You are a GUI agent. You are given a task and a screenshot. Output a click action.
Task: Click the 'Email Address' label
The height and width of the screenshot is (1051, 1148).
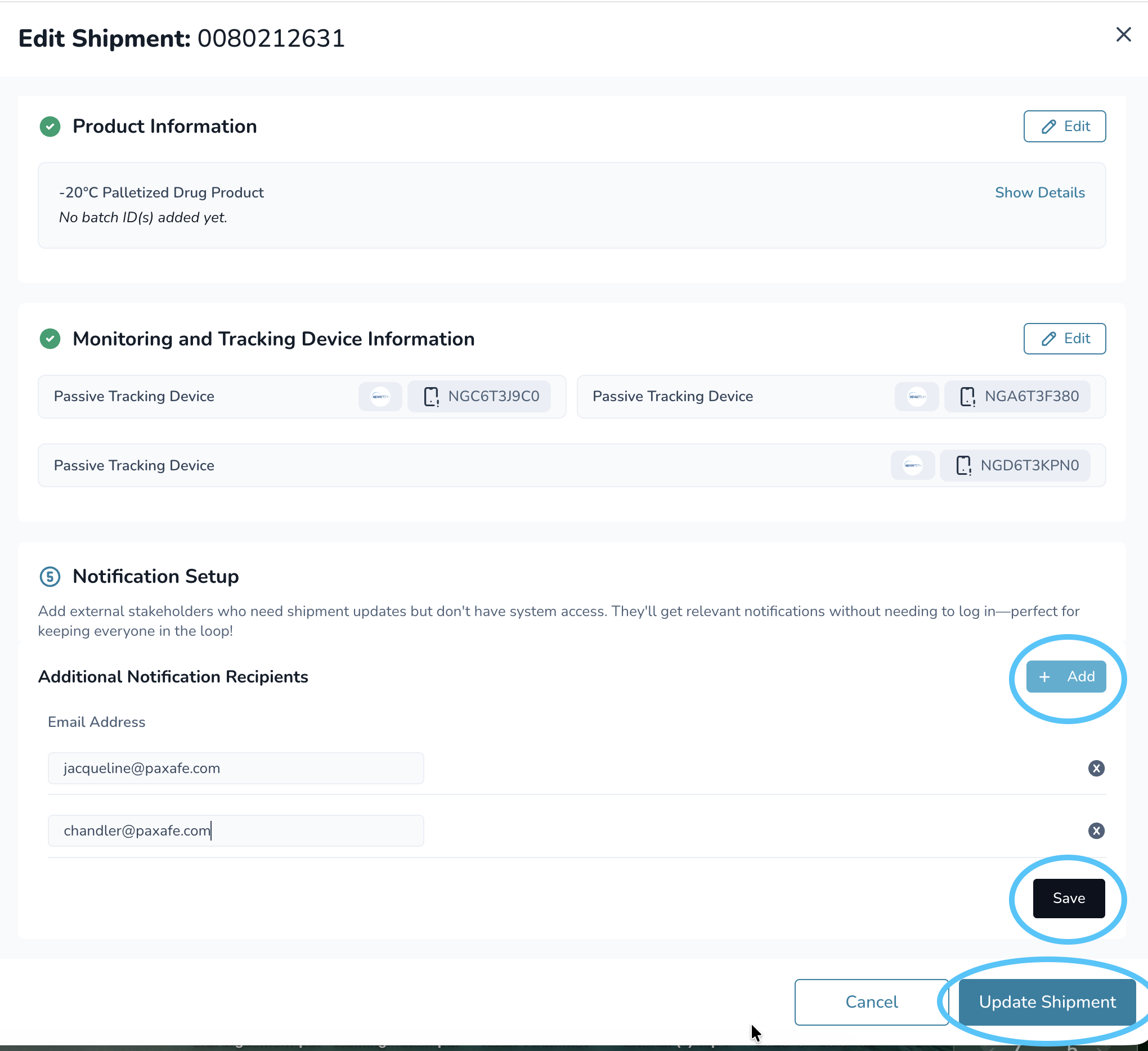click(x=96, y=722)
